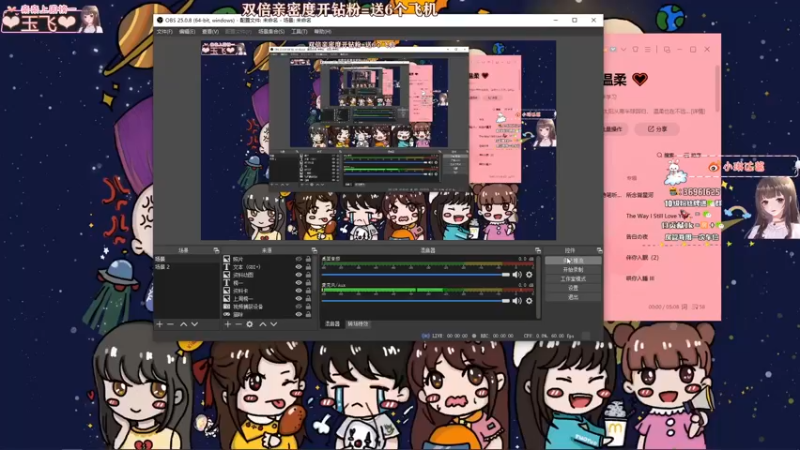Image resolution: width=800 pixels, height=450 pixels.
Task: Click the 开始推流 start streaming button
Action: 573,260
